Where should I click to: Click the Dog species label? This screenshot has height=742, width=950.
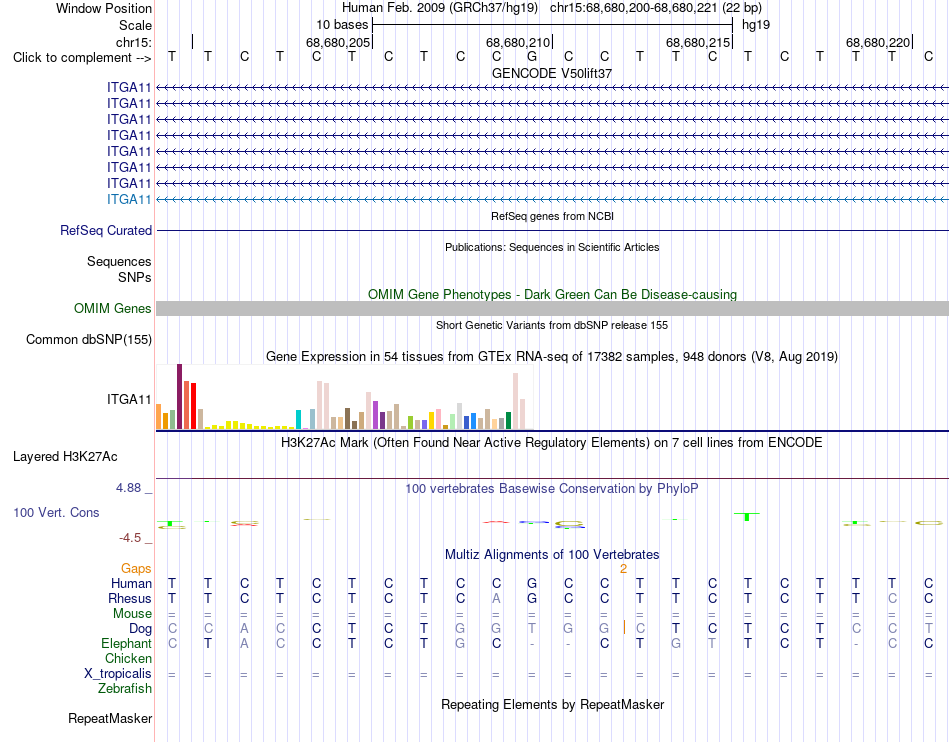tap(140, 629)
